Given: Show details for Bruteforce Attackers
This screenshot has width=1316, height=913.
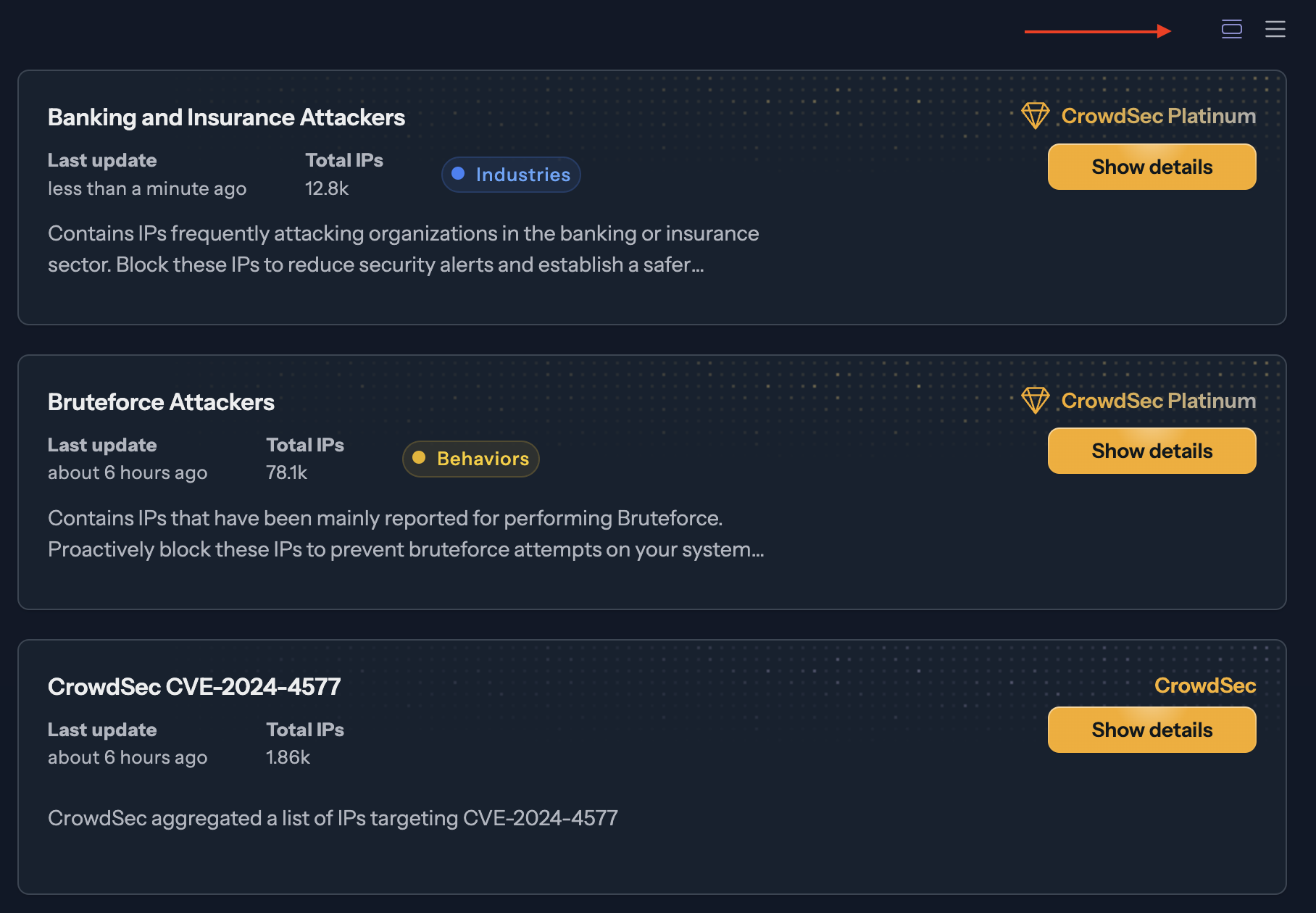Looking at the screenshot, I should pyautogui.click(x=1151, y=451).
